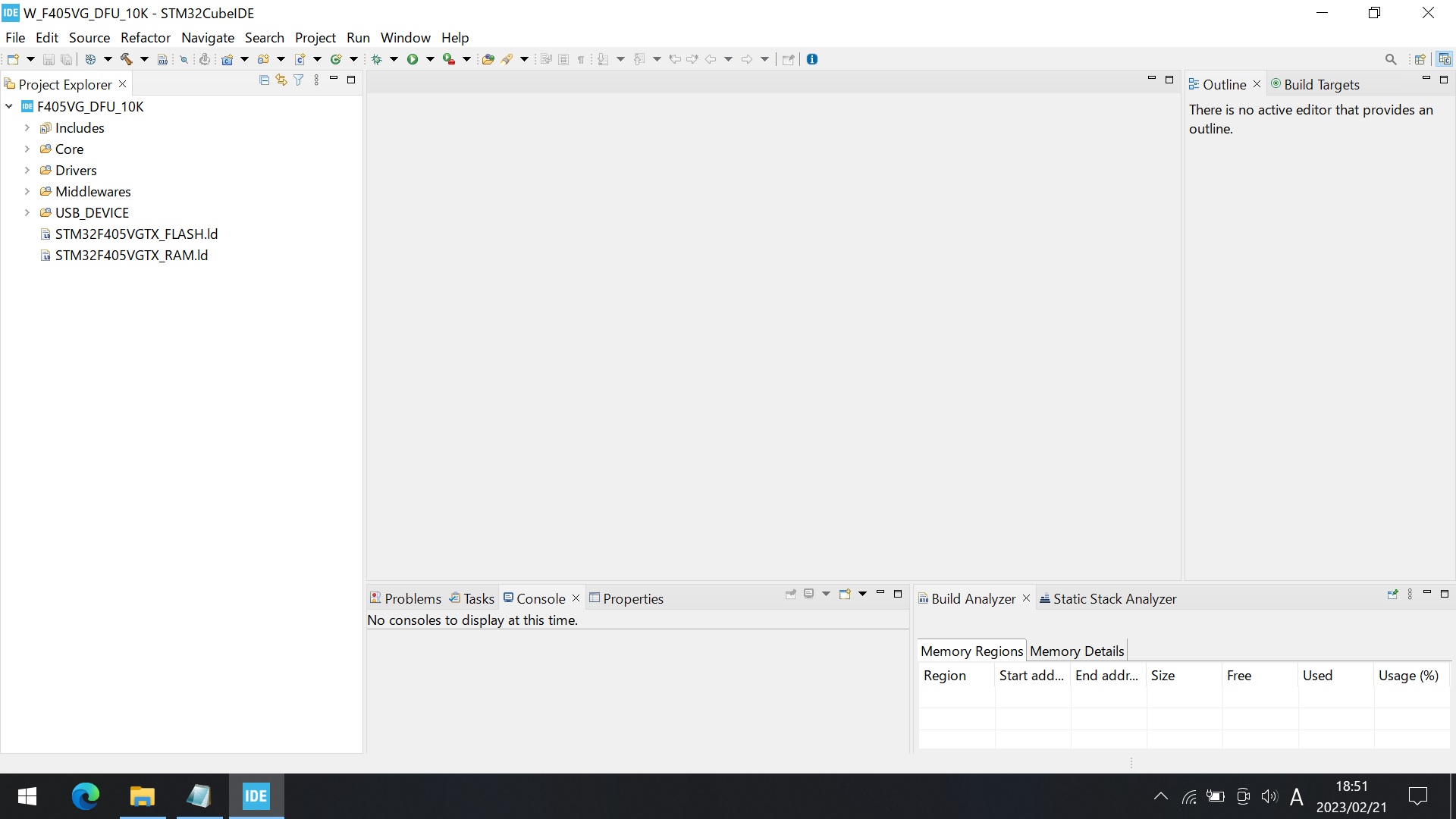Click the Save disk icon in toolbar
The height and width of the screenshot is (819, 1456).
tap(49, 59)
